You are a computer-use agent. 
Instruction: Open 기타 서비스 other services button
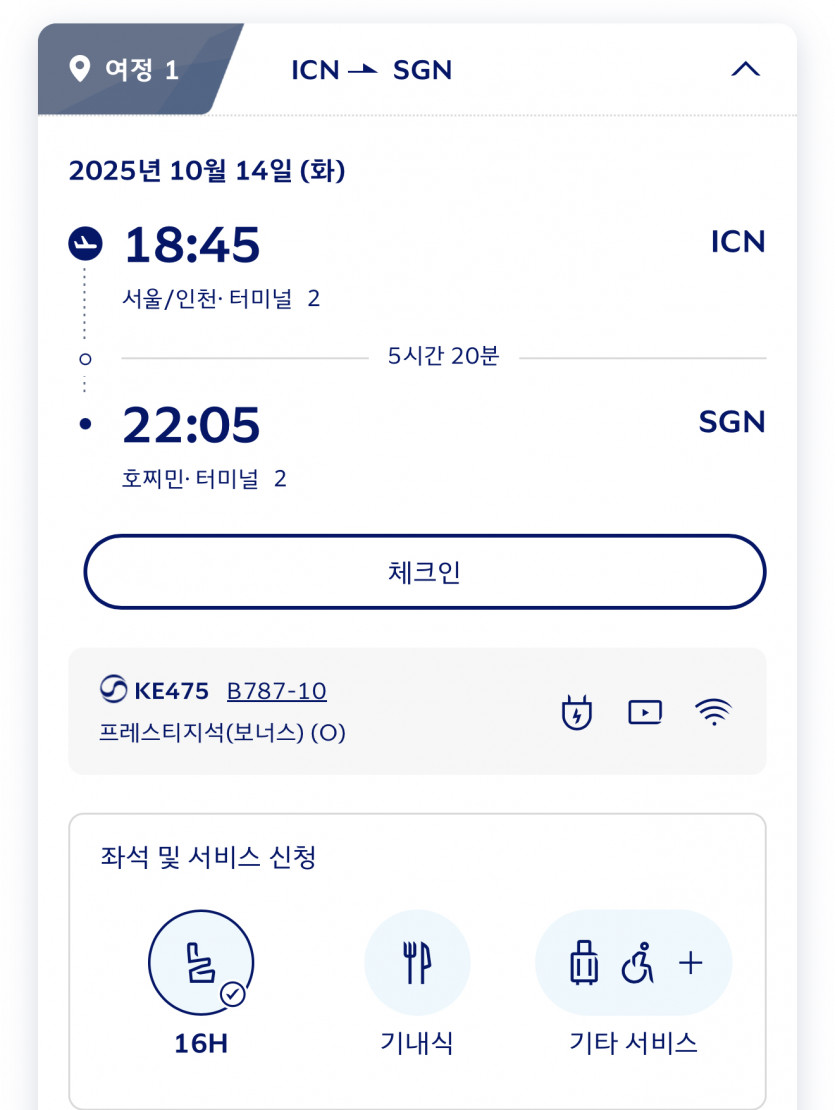click(x=634, y=963)
